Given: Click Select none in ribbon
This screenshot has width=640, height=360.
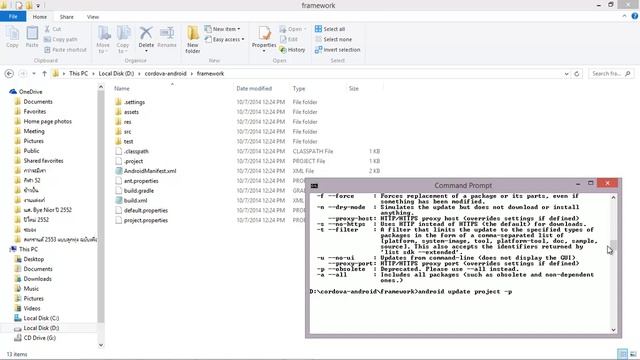Looking at the screenshot, I should [x=333, y=39].
